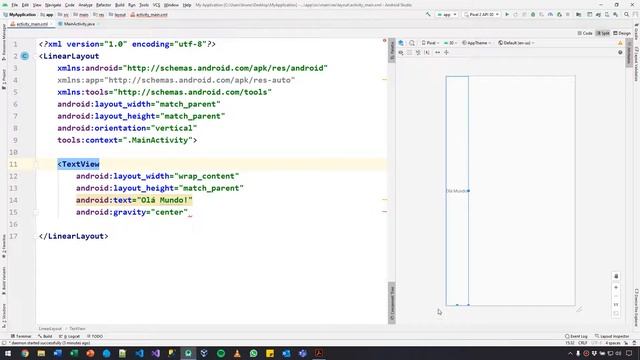Open the Pixel 2 API 30 device dropdown
640x360 pixels.
click(x=482, y=14)
